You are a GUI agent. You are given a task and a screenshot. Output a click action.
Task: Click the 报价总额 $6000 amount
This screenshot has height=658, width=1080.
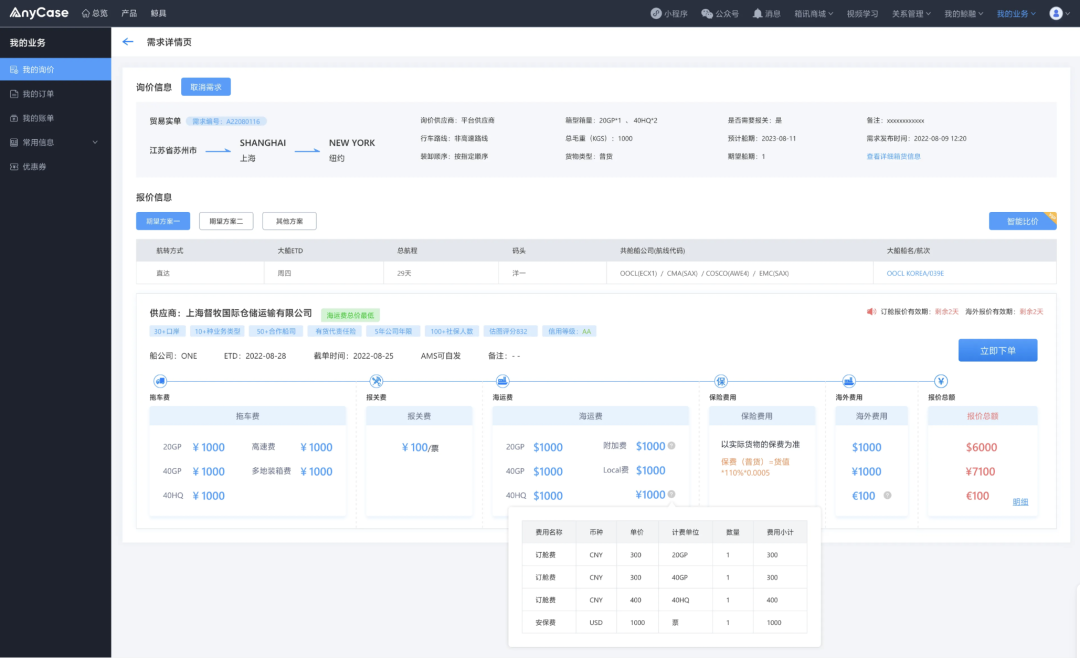point(982,447)
